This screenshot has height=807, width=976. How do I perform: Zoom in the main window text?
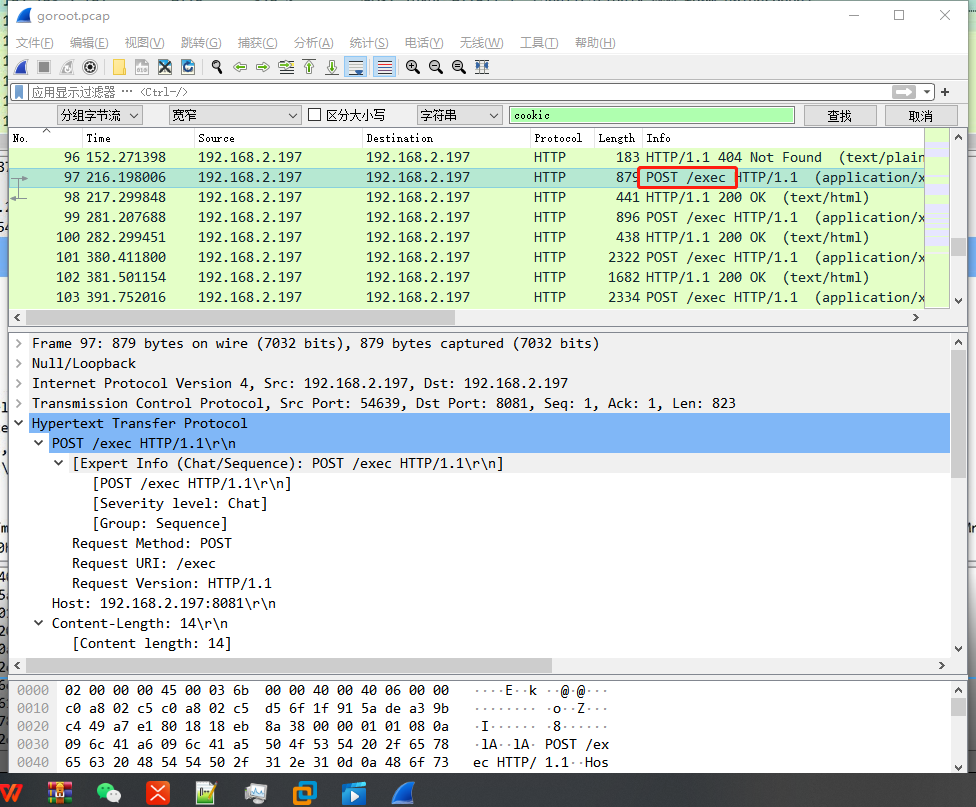[413, 67]
